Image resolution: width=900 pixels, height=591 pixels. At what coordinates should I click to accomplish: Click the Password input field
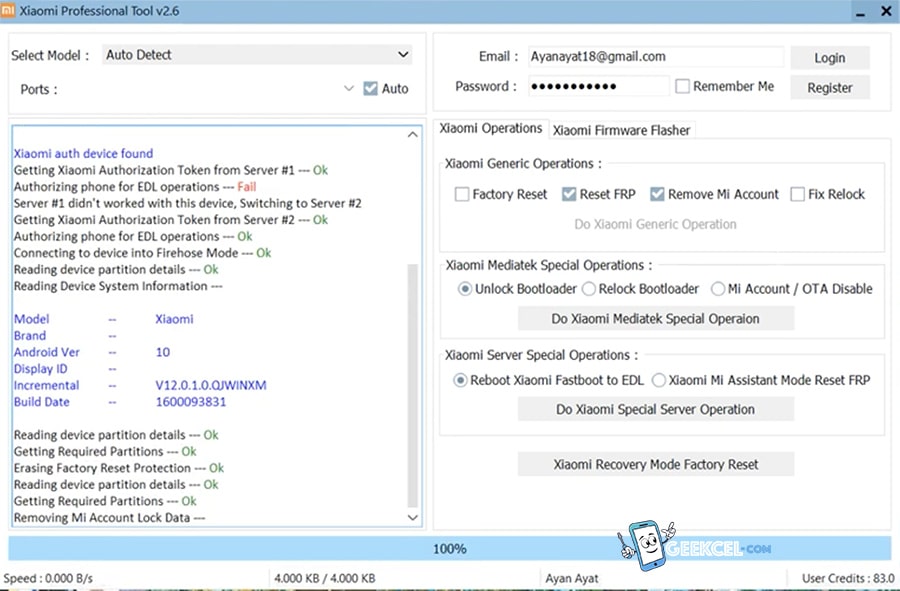[598, 86]
